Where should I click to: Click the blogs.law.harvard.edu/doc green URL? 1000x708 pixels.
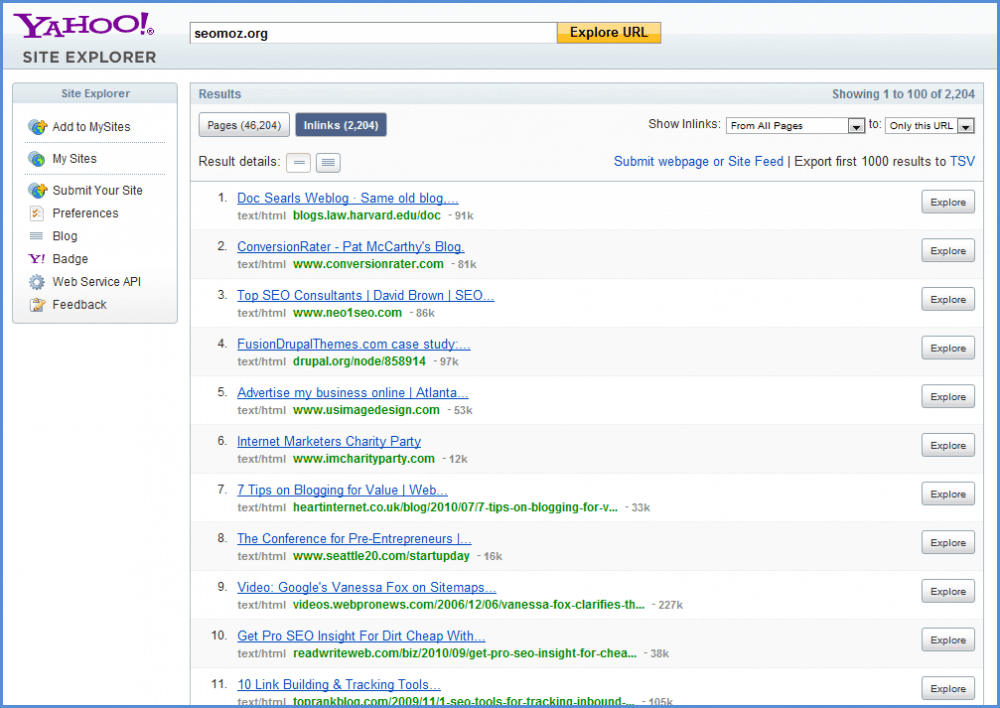pos(367,216)
